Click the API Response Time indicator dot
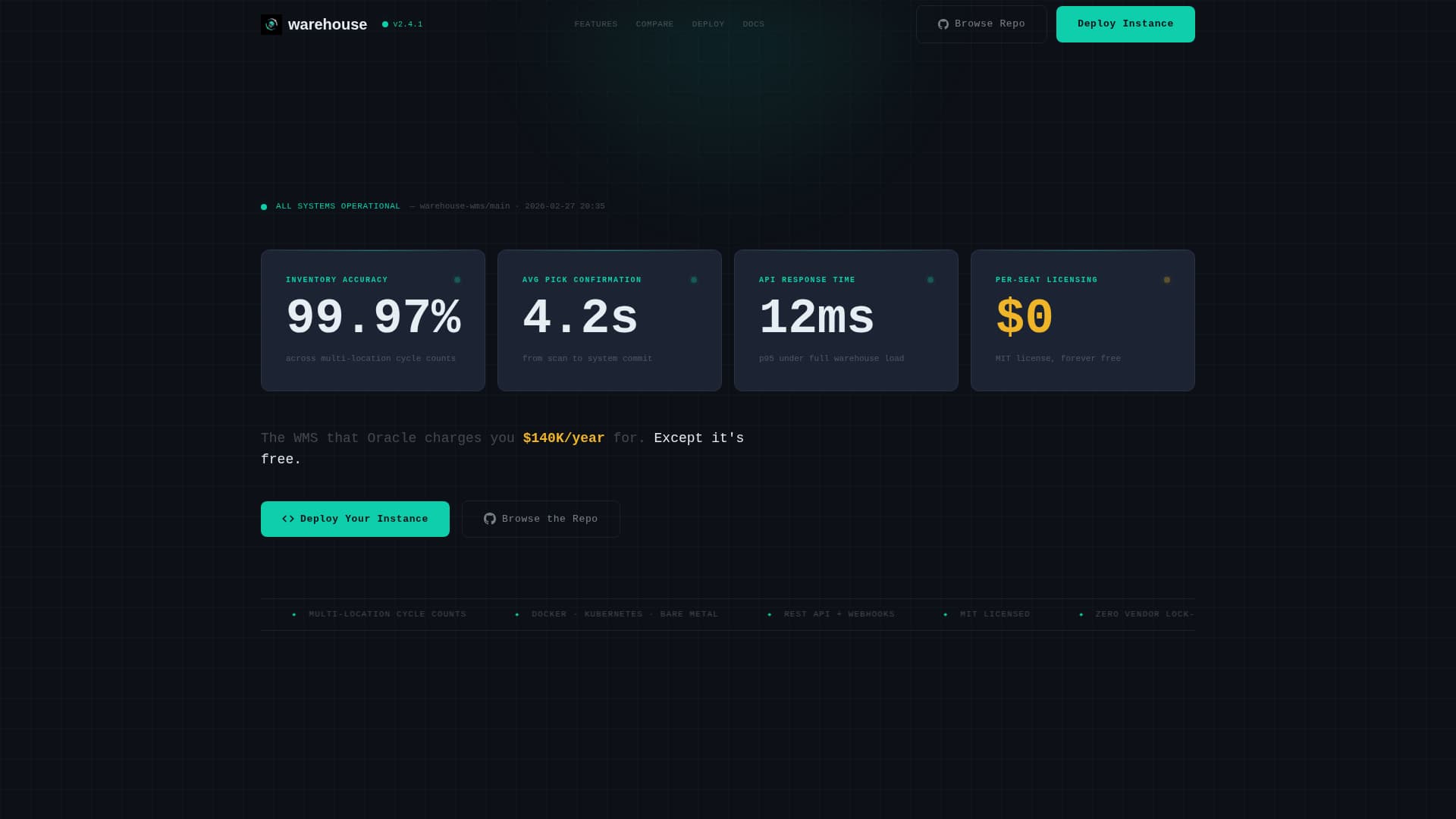 930,280
